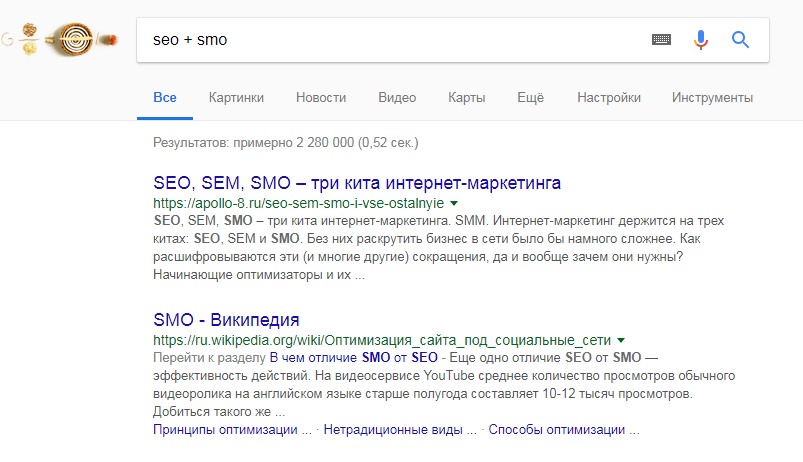Switch to the Карты tab

click(x=467, y=98)
